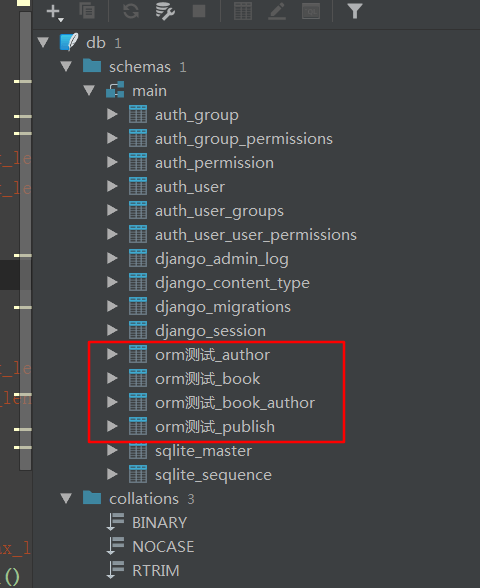Collapse the collations folder
Viewport: 480px width, 588px height.
point(66,498)
